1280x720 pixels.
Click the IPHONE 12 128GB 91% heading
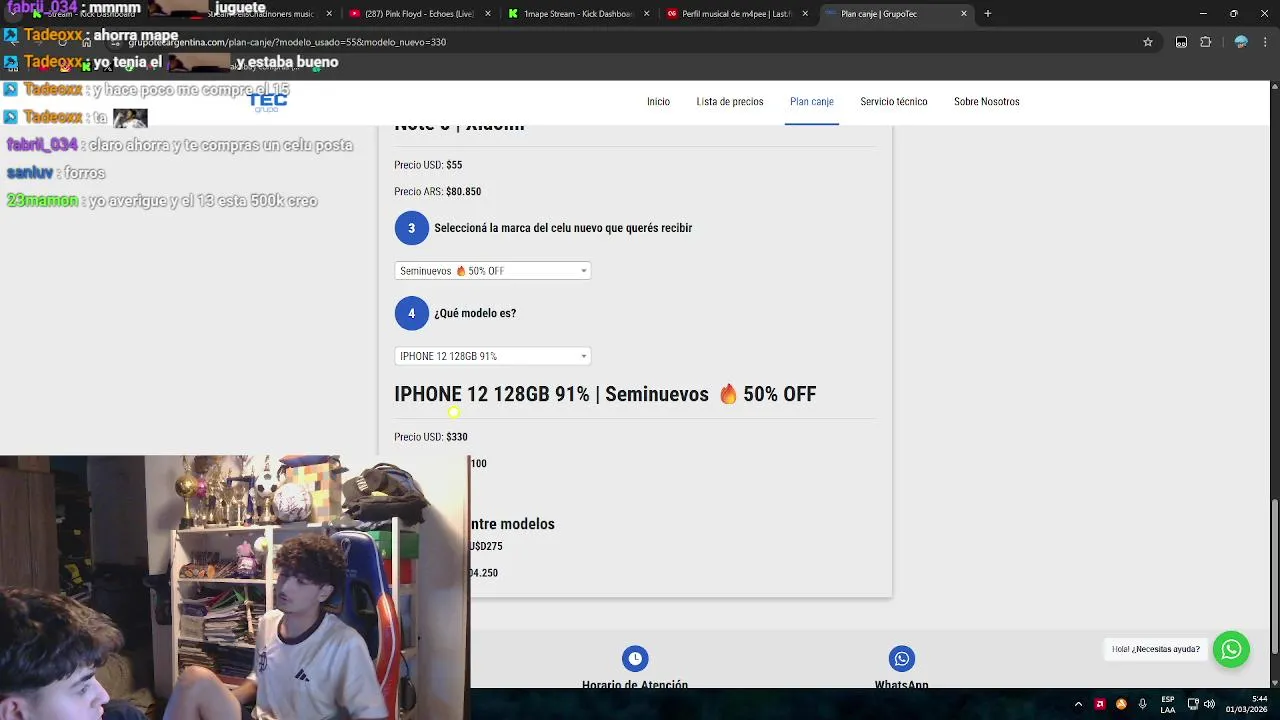pyautogui.click(x=605, y=394)
